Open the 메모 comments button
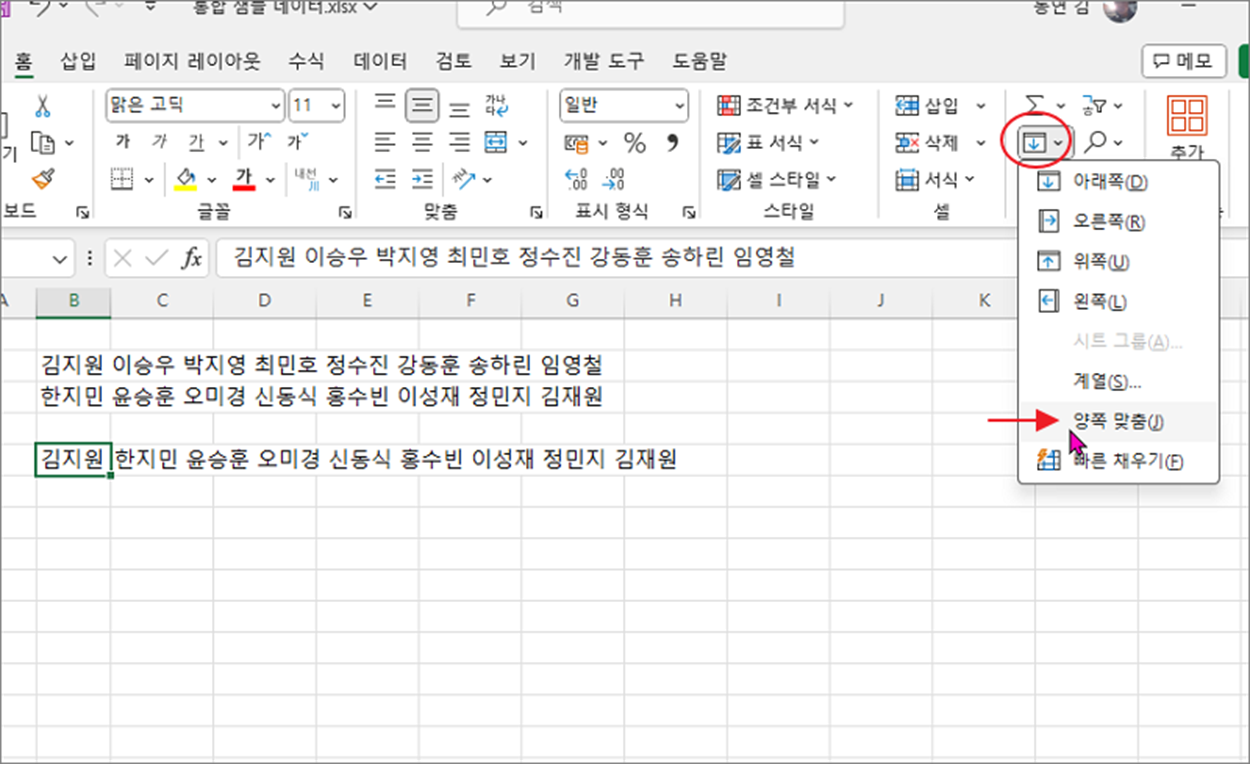Screen dimensions: 1250x764 point(1184,61)
